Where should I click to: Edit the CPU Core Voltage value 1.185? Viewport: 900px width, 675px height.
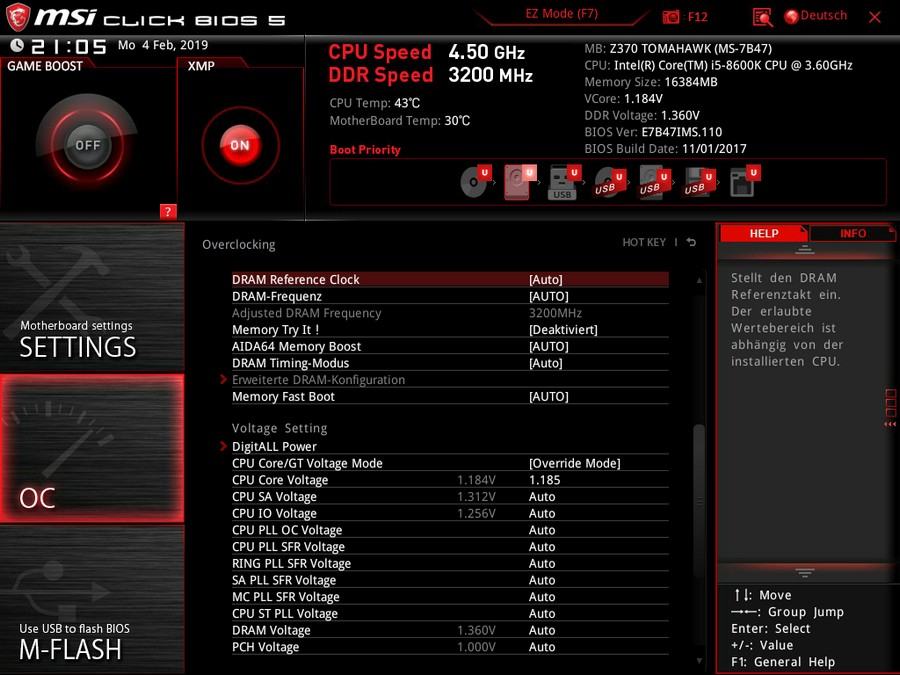tap(544, 480)
